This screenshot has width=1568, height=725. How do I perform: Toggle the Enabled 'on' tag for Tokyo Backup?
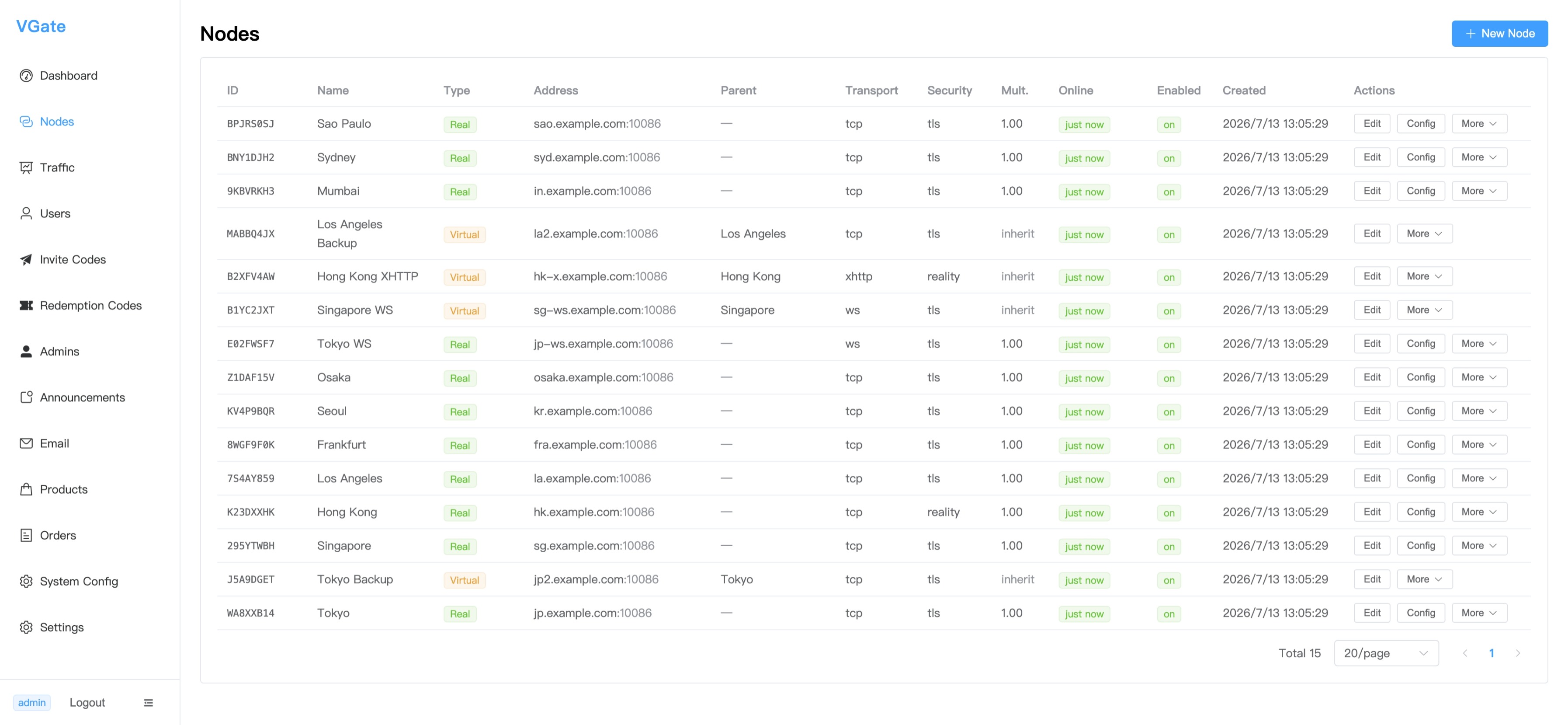tap(1169, 580)
